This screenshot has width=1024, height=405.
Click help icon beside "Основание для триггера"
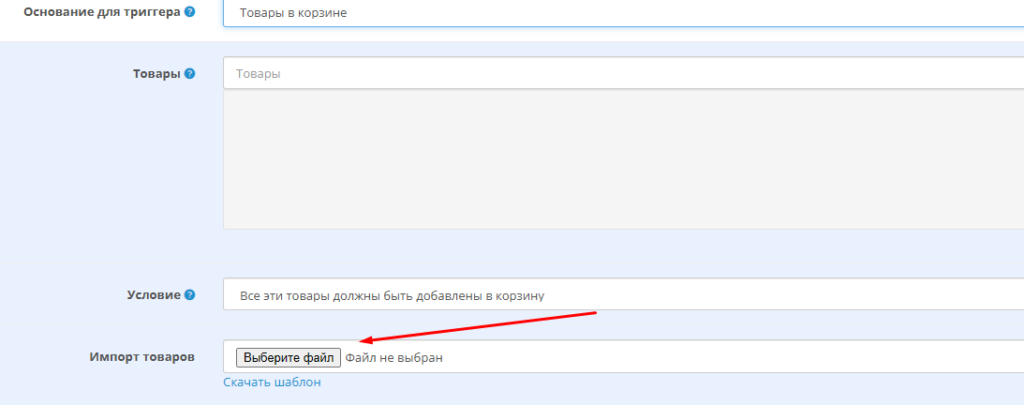(x=190, y=12)
